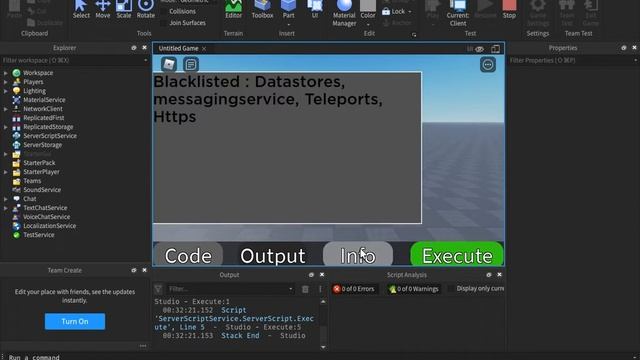Click the ServerScriptService icon

tap(16, 136)
